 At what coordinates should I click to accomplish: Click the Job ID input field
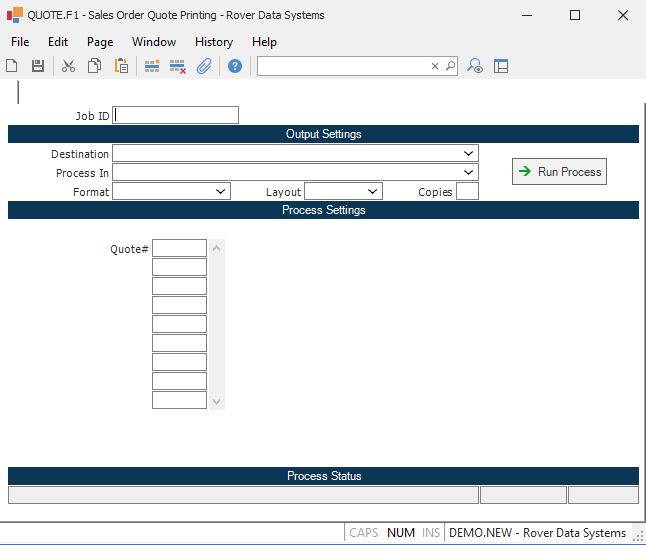point(176,115)
